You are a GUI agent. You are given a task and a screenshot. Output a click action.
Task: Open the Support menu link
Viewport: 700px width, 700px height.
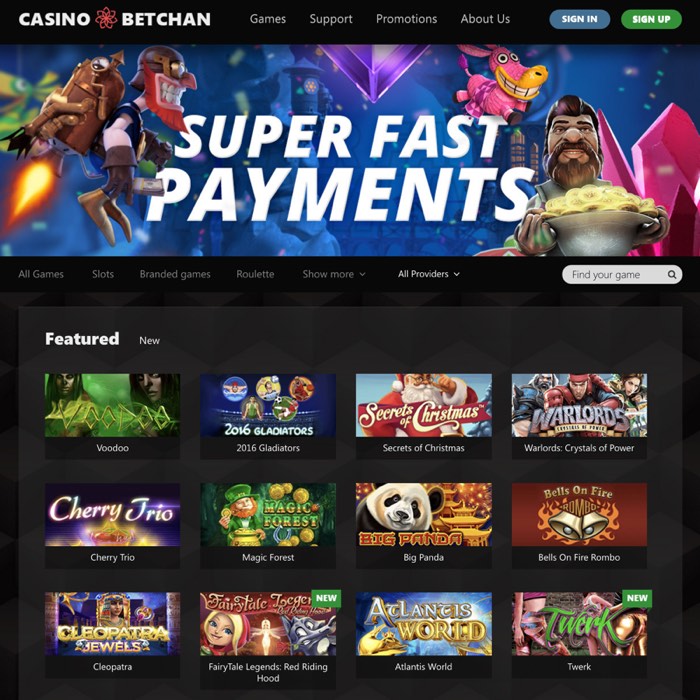(x=331, y=19)
